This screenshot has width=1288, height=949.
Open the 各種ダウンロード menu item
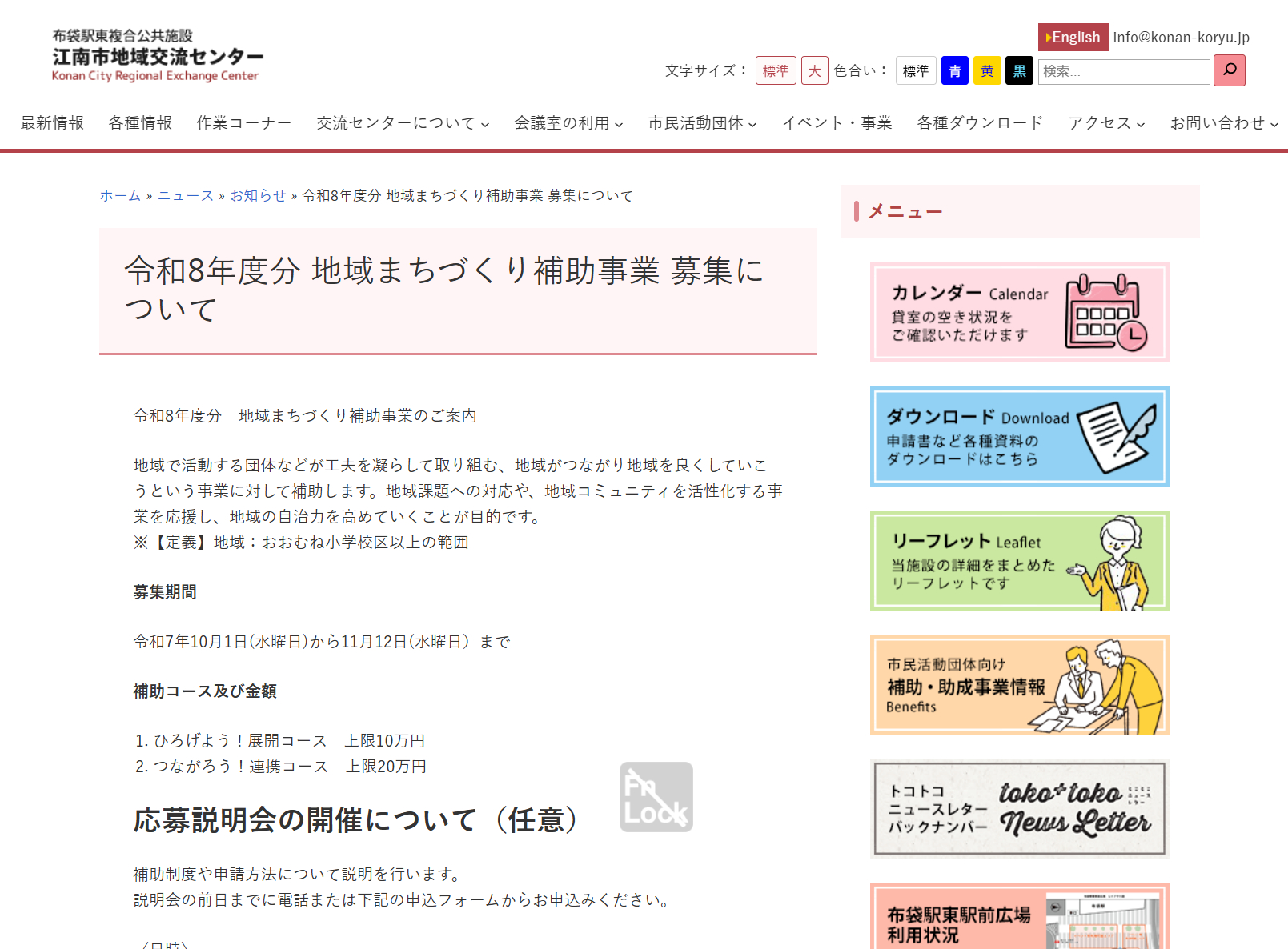980,123
